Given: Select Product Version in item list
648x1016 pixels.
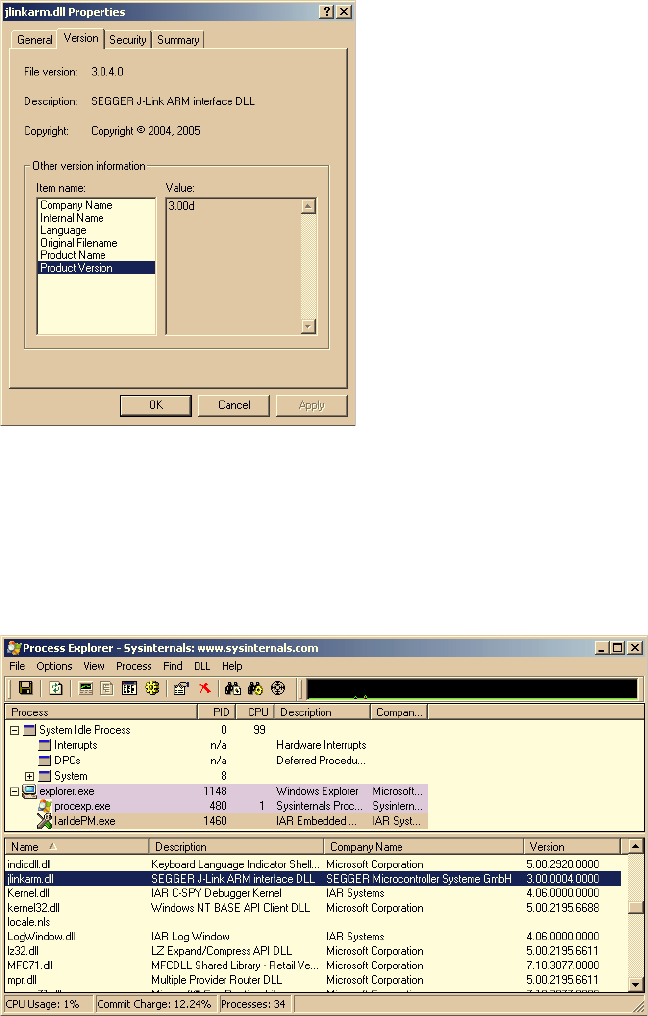Looking at the screenshot, I should [97, 268].
